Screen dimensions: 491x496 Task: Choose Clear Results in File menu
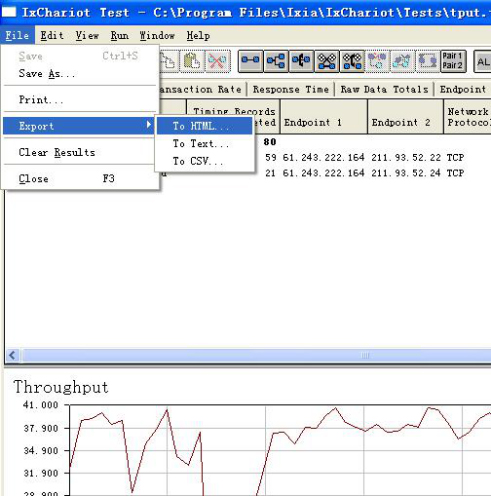pos(79,152)
